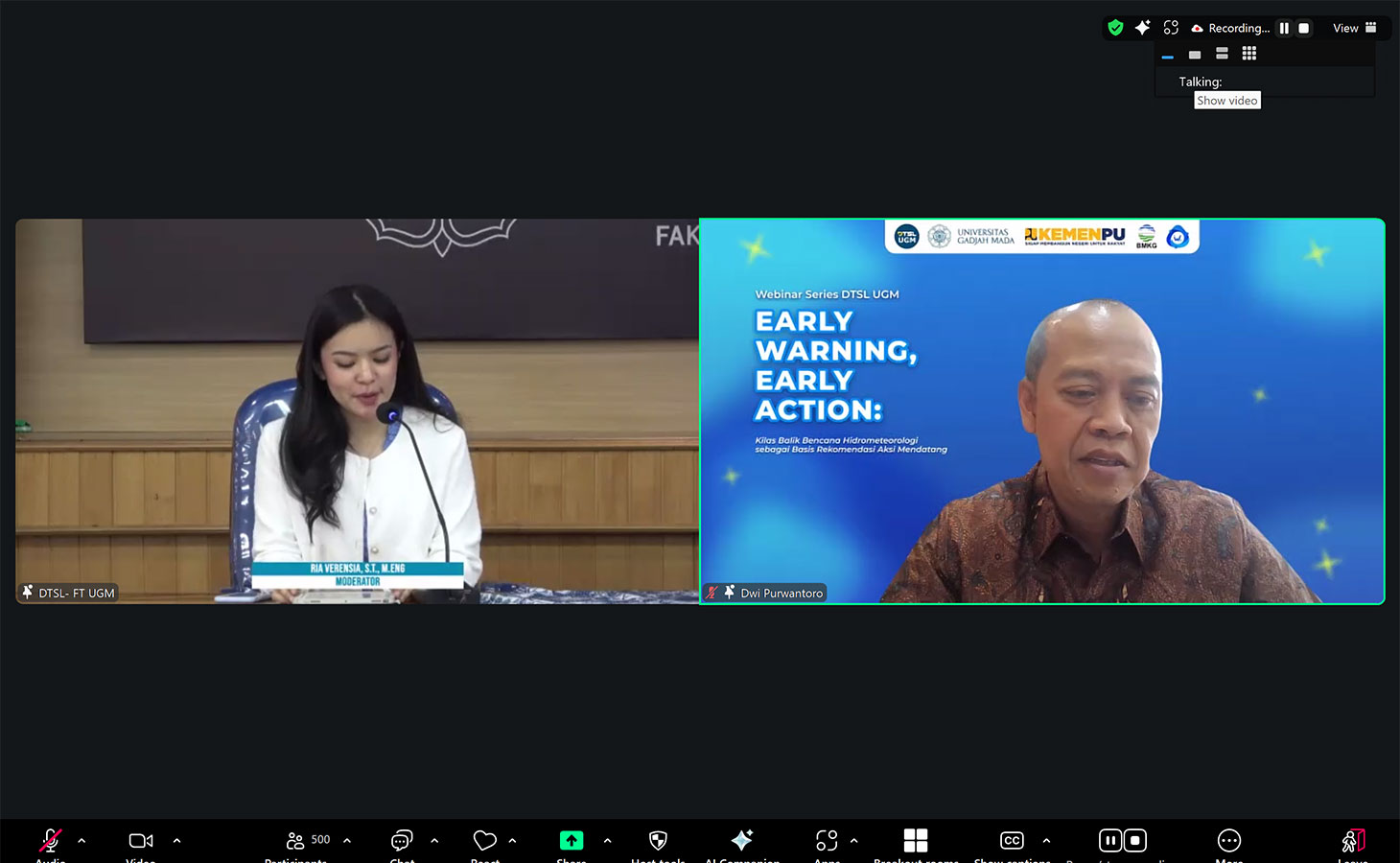Unmute the microphone in the bottom toolbar

tap(50, 841)
